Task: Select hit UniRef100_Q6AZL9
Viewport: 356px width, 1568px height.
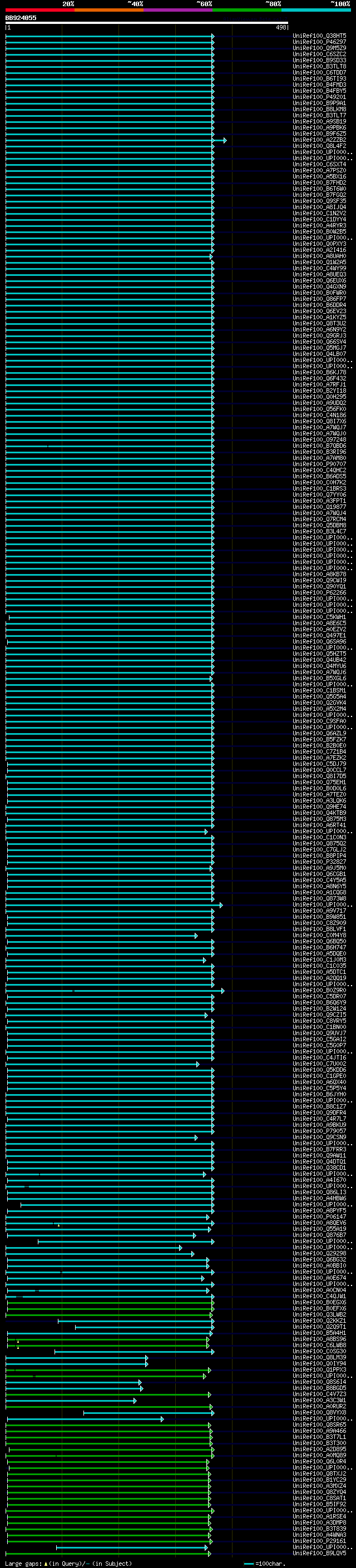Action: coord(319,734)
